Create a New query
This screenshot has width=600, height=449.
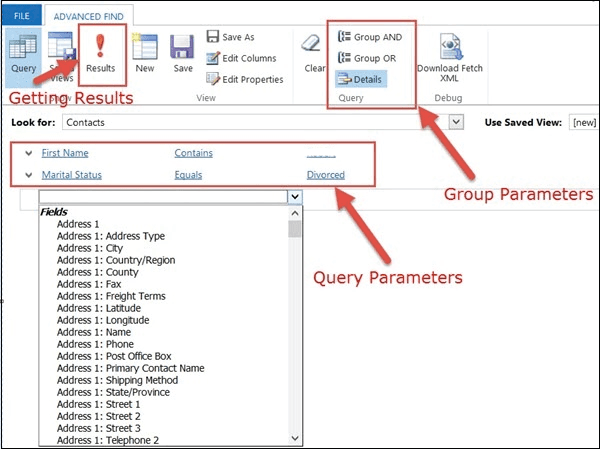[x=145, y=54]
